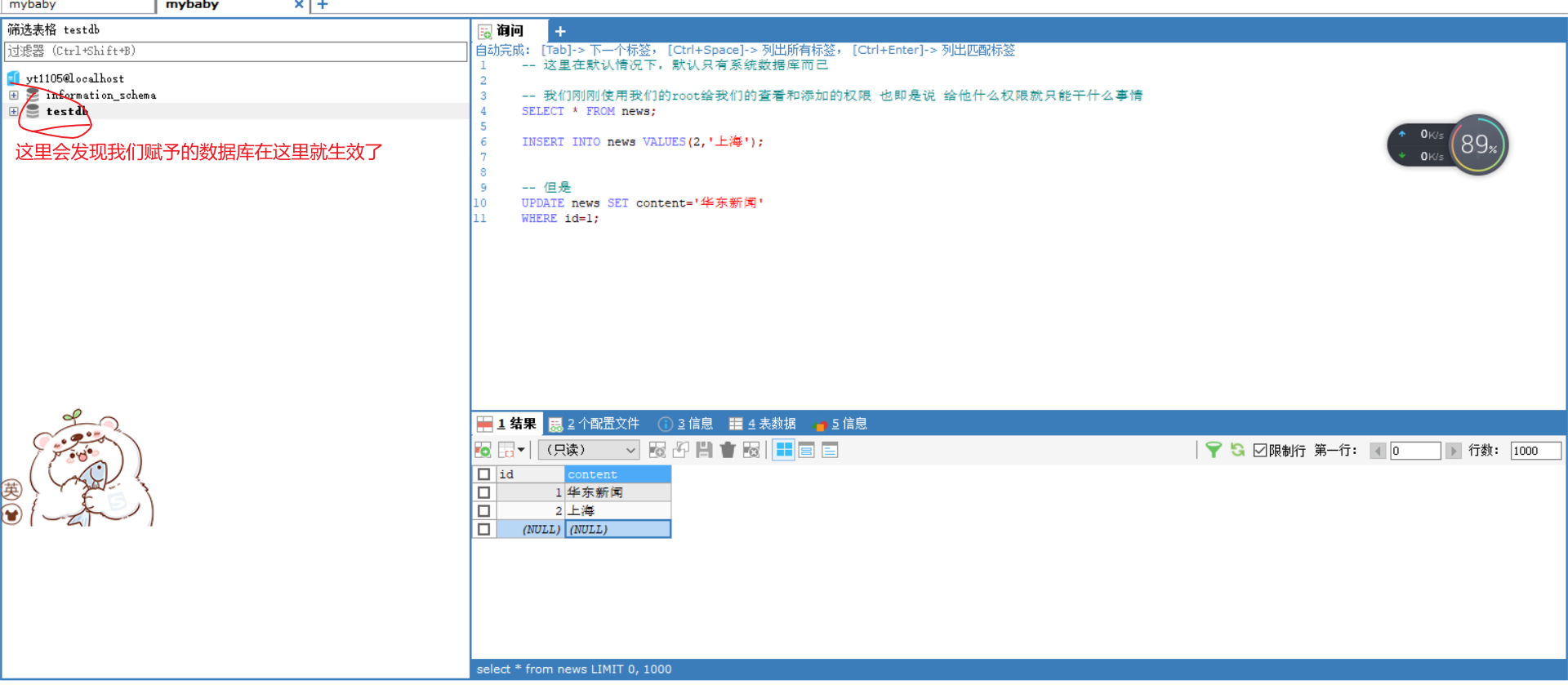Click the 过滤器 filter input field

click(235, 51)
